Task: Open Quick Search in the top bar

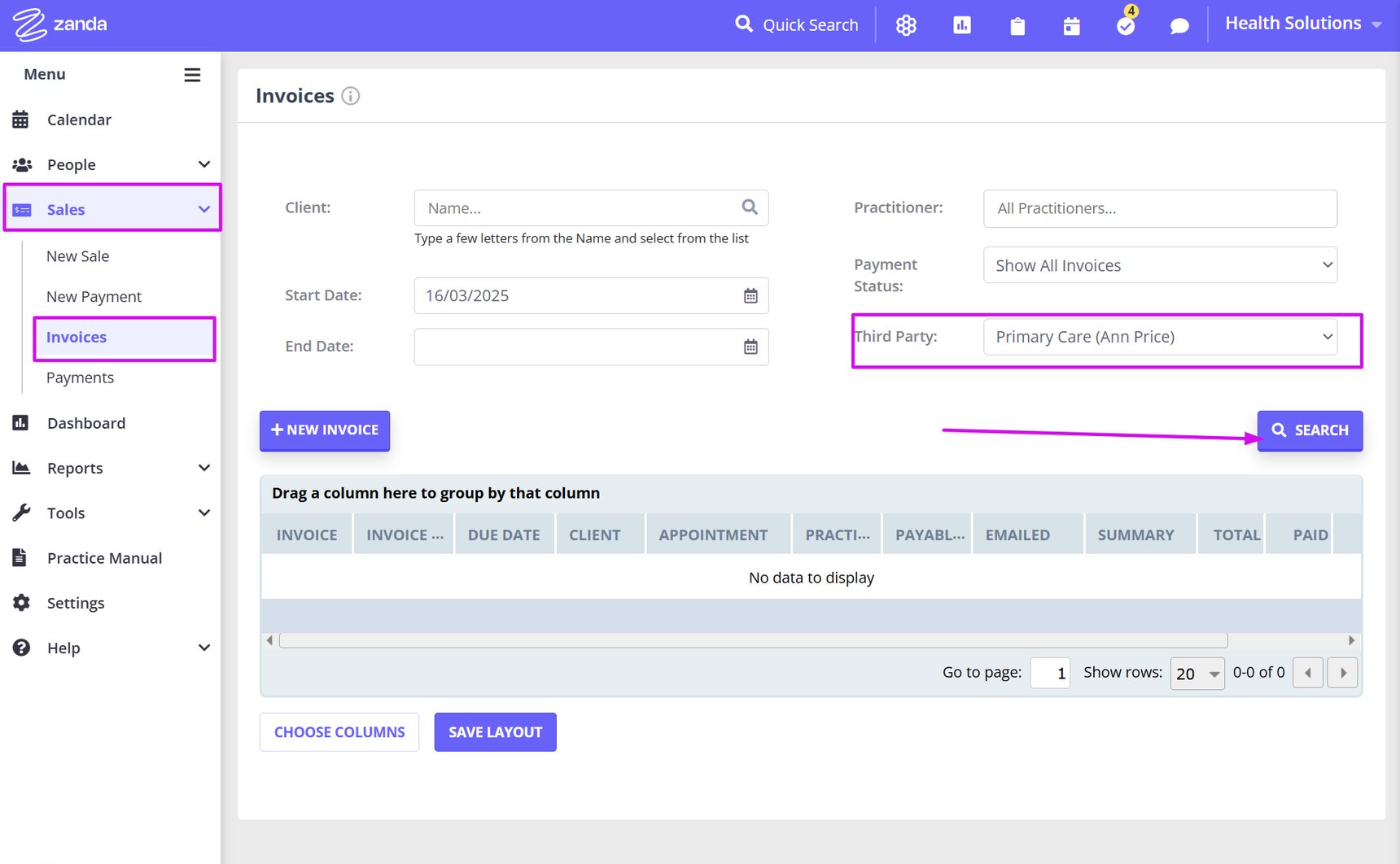Action: coord(796,24)
